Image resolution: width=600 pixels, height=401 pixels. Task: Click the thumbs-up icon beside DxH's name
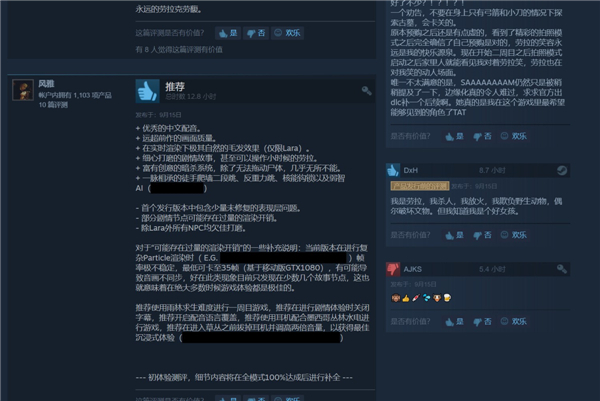click(393, 170)
